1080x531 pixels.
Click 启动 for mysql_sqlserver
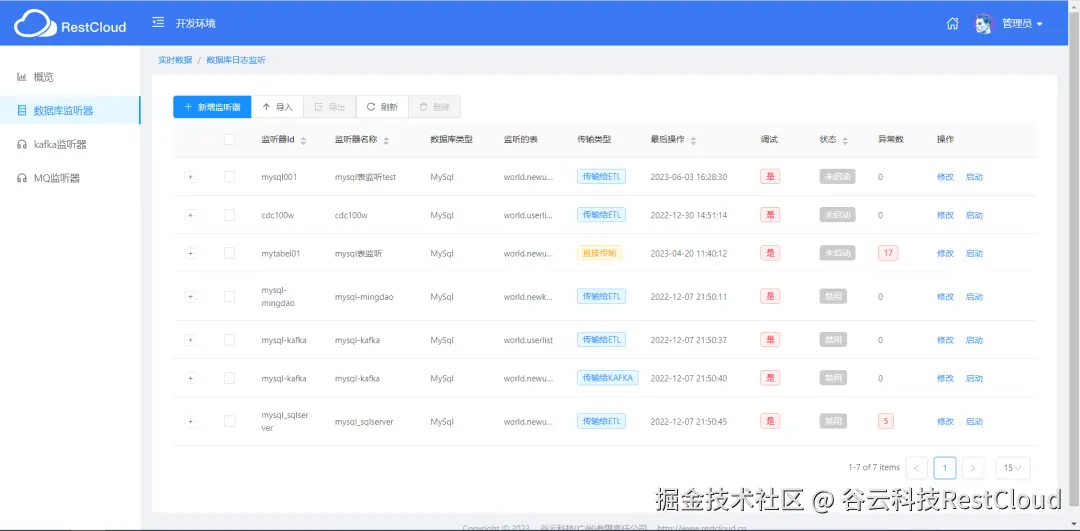tap(974, 421)
